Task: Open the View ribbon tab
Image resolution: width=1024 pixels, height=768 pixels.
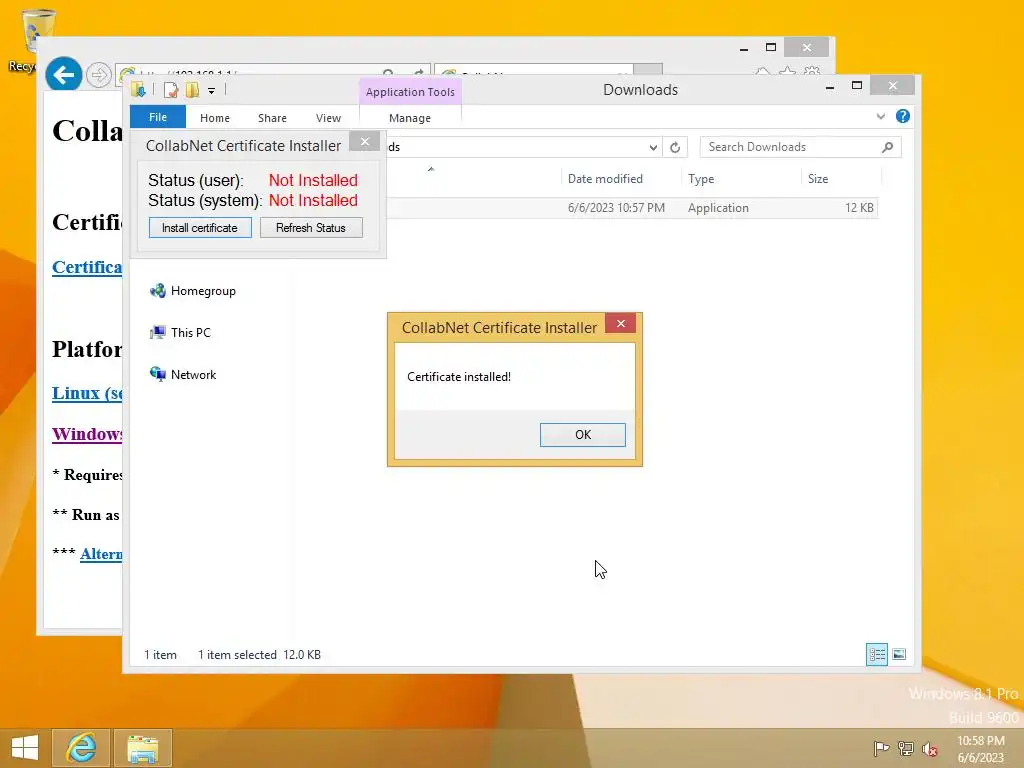Action: tap(328, 118)
